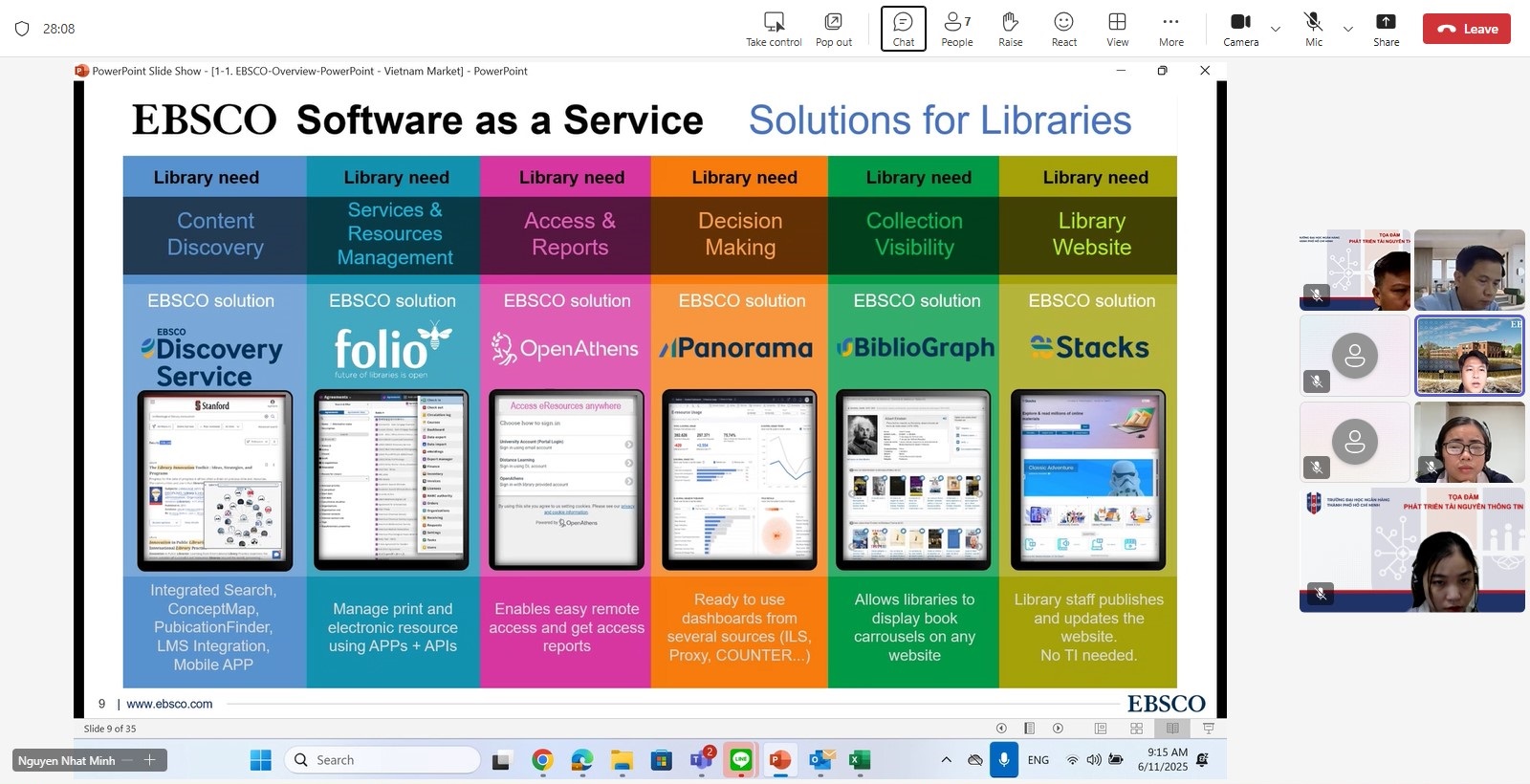
Task: Click the Share content button
Action: (x=1386, y=29)
